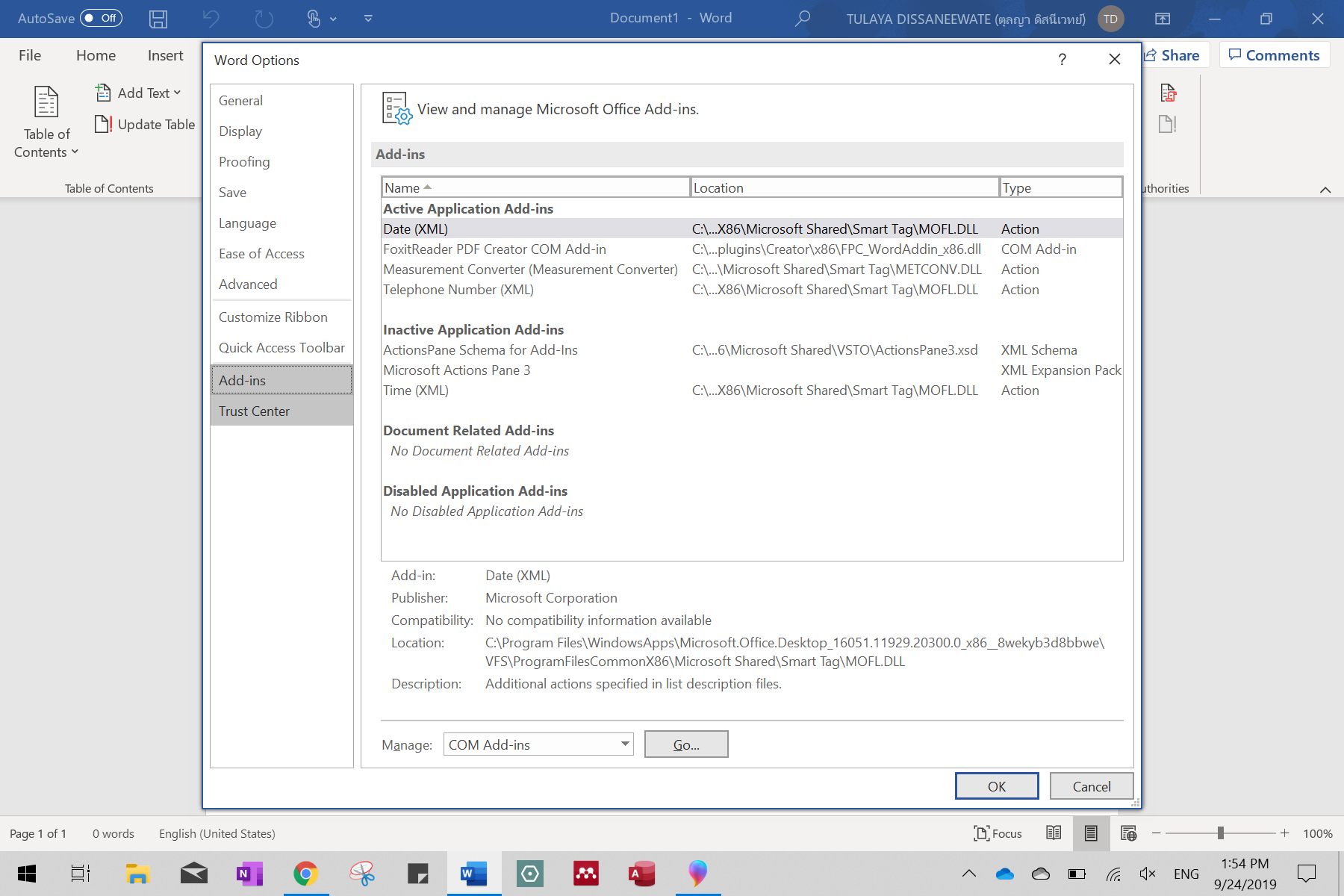This screenshot has height=896, width=1344.
Task: Select ActionsPane Schema for Add-Ins row
Action: (752, 350)
